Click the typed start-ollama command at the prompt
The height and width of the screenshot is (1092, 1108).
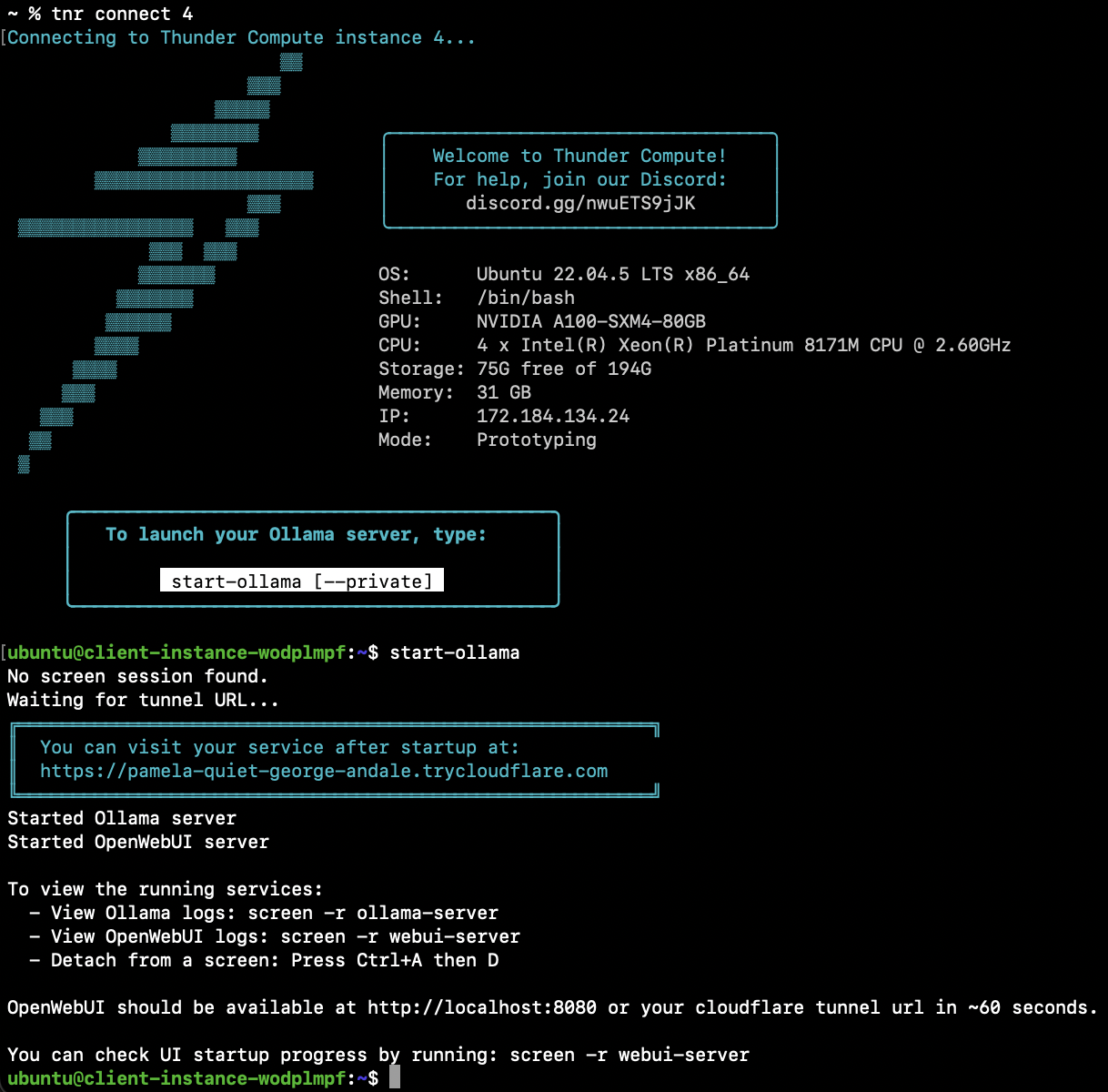[455, 652]
